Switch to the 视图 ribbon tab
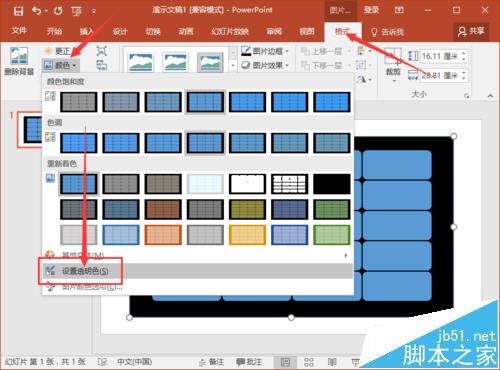The width and height of the screenshot is (500, 370). coord(307,31)
